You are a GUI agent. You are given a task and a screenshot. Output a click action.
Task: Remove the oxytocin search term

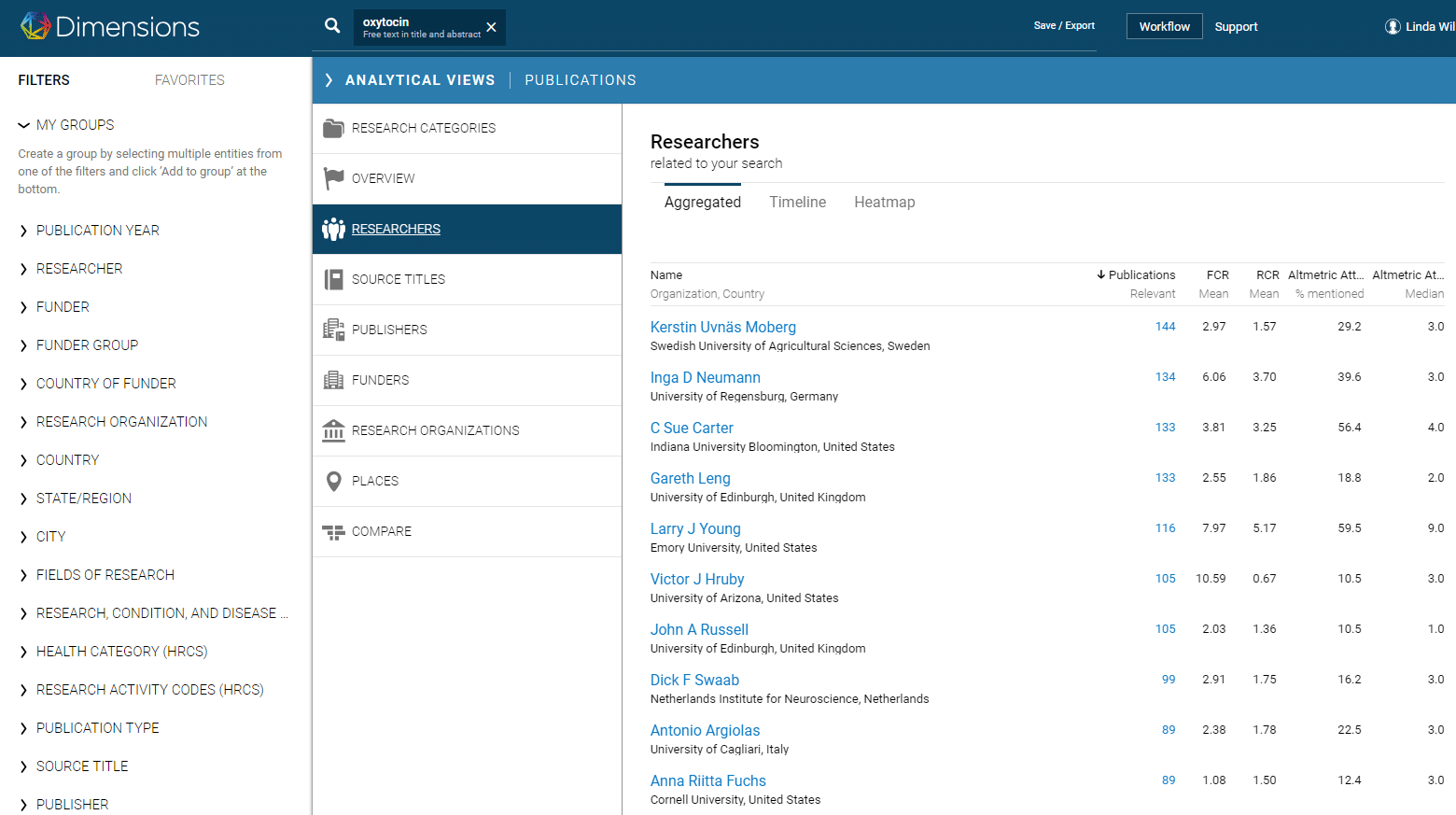(x=491, y=27)
